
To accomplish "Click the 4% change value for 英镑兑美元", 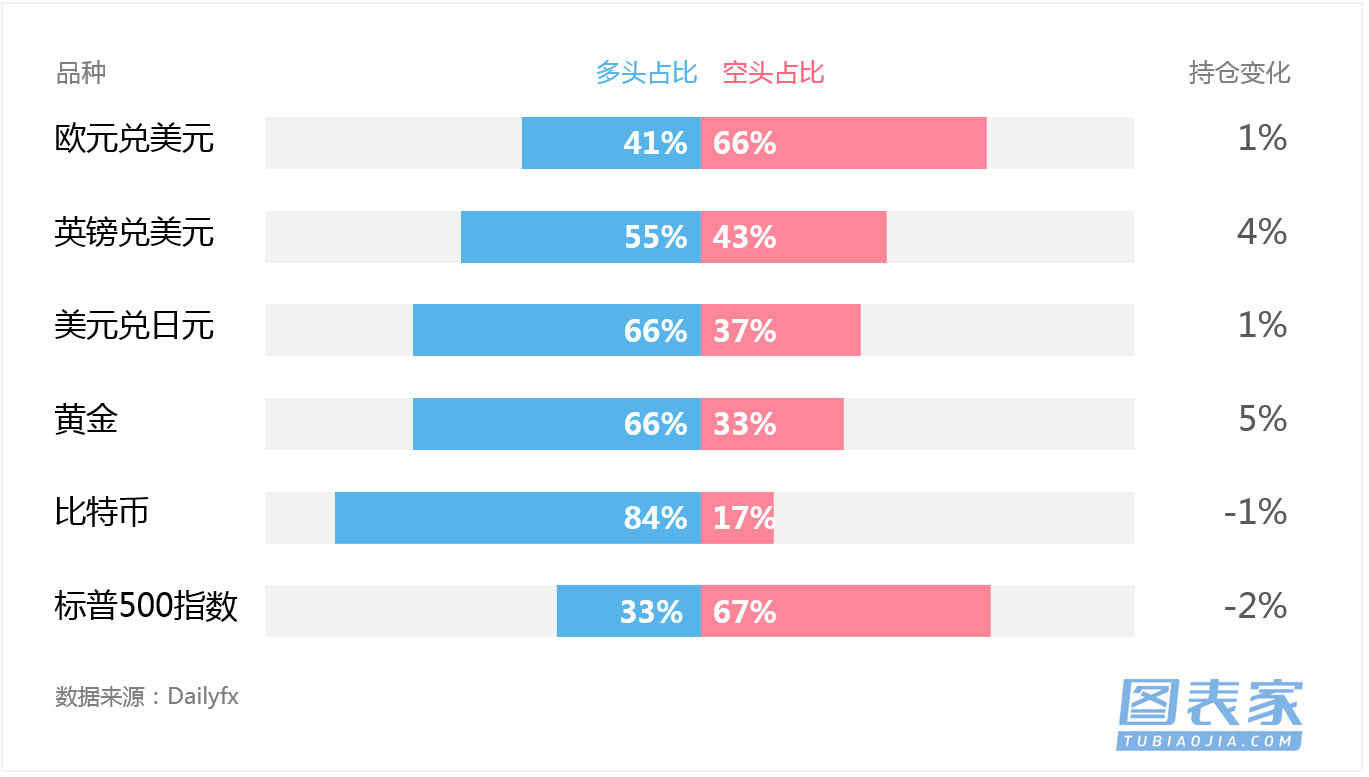I will tap(1262, 232).
